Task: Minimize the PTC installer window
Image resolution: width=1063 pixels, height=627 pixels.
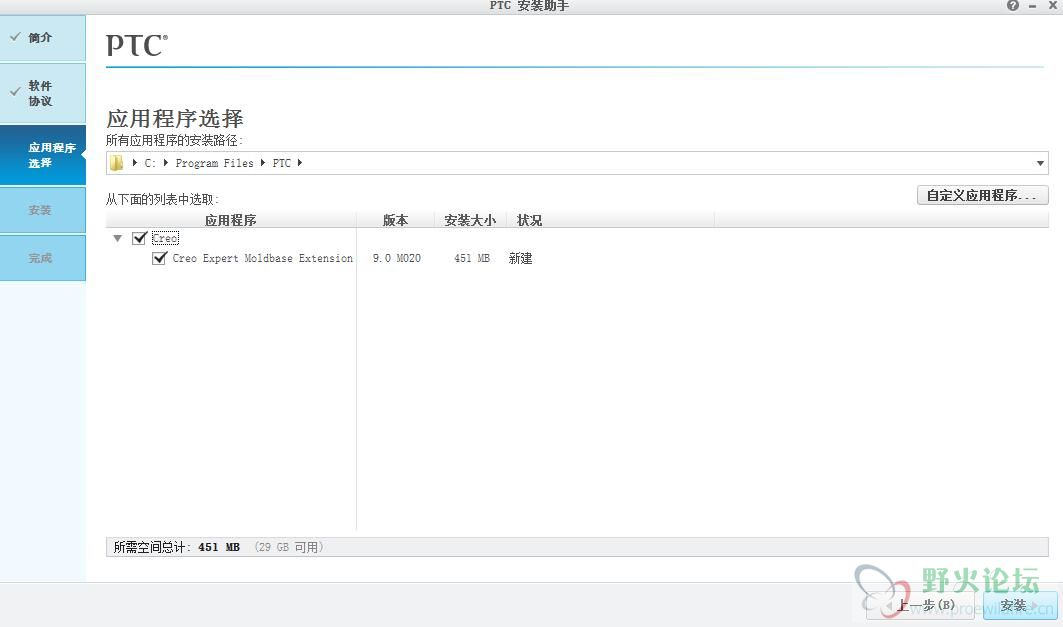Action: coord(1032,5)
